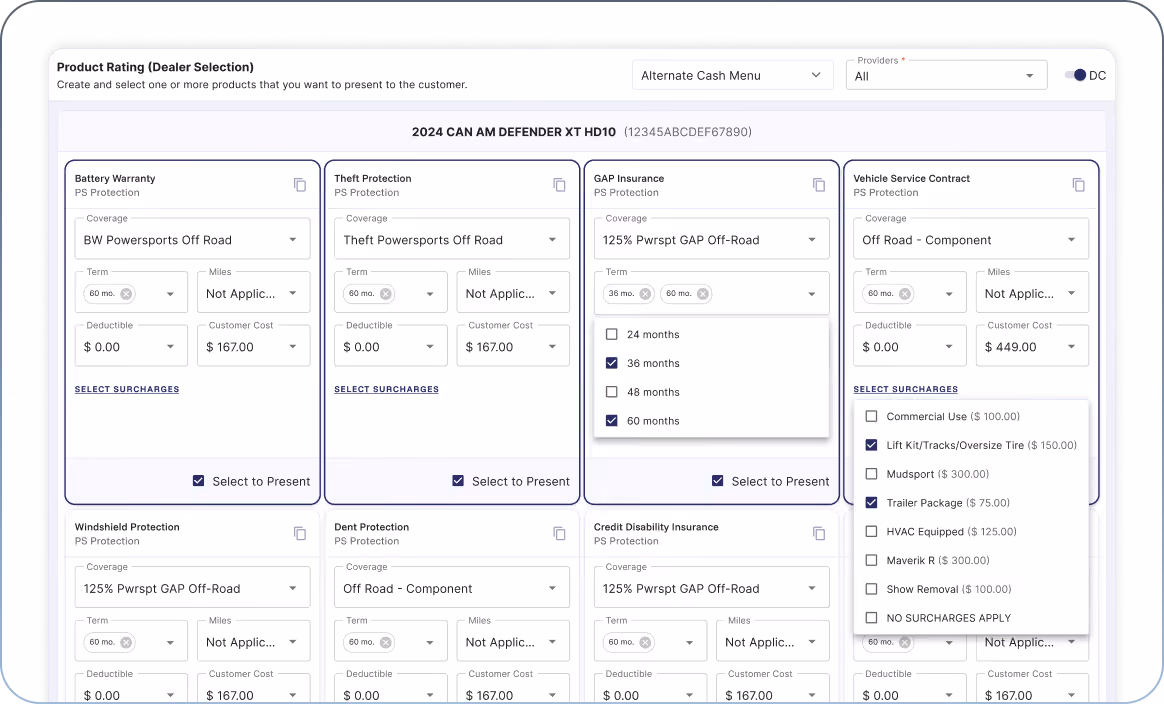Duplicate the Dent Protection card
Viewport: 1164px width, 704px height.
tap(560, 533)
